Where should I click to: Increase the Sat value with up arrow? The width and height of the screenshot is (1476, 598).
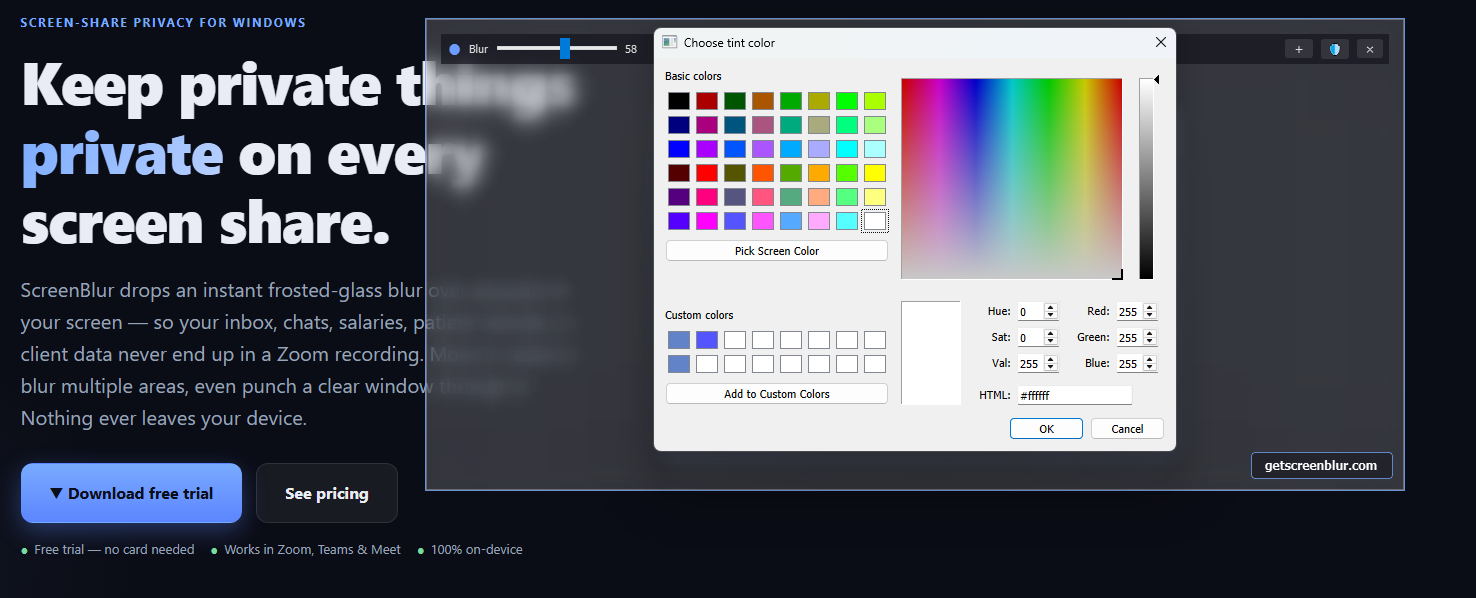point(1051,334)
